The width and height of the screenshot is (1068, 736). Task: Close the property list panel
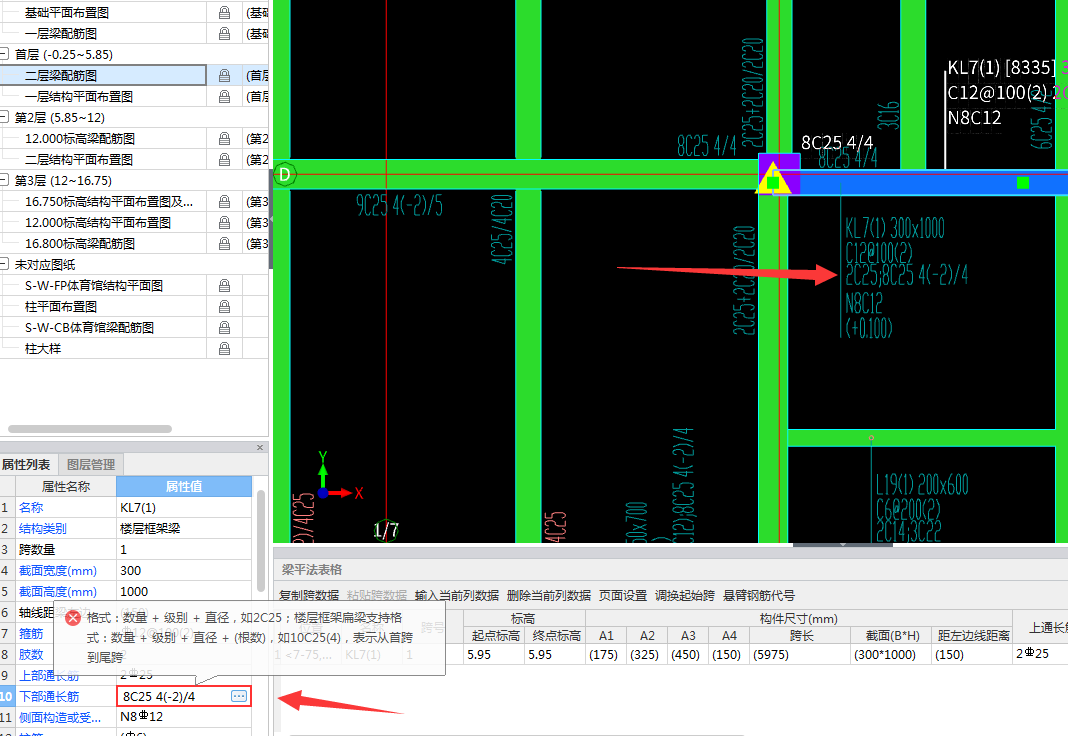[260, 447]
